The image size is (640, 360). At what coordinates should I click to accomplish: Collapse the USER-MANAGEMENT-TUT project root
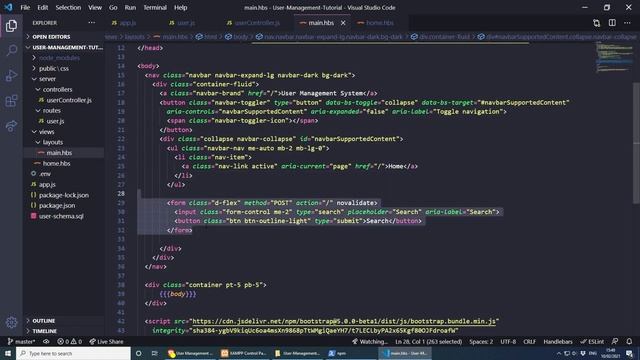pos(64,47)
